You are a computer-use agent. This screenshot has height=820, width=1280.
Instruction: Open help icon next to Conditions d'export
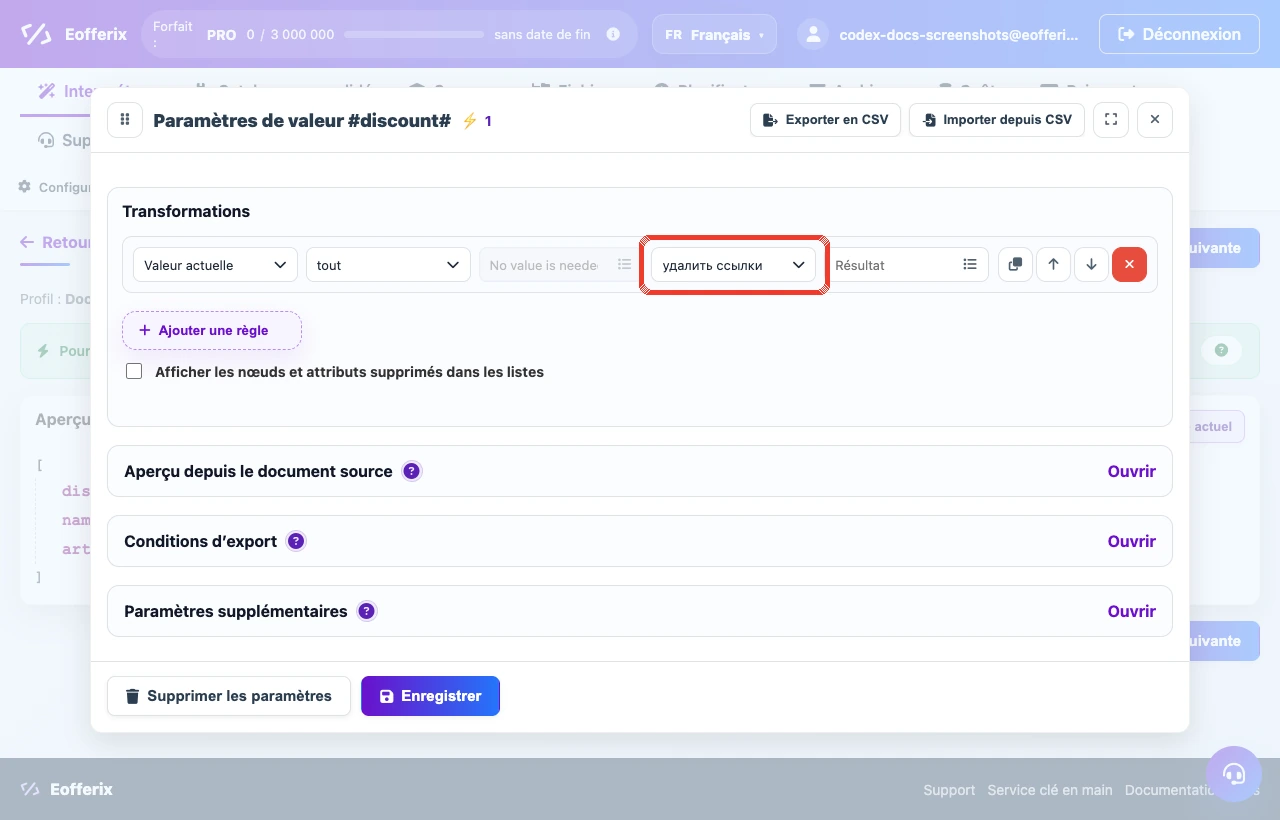[x=295, y=541]
